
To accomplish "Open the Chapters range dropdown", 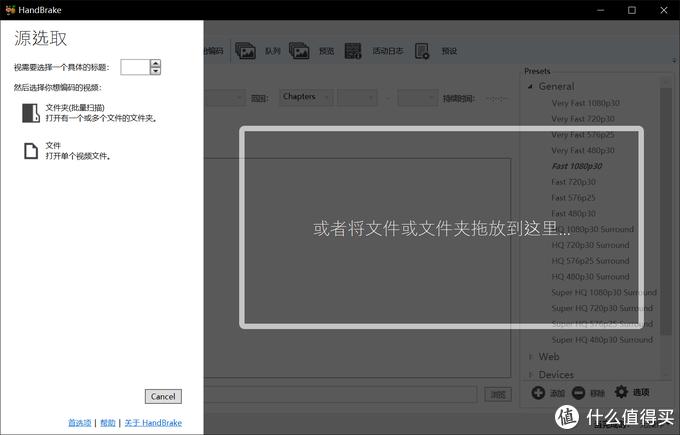I will 306,97.
